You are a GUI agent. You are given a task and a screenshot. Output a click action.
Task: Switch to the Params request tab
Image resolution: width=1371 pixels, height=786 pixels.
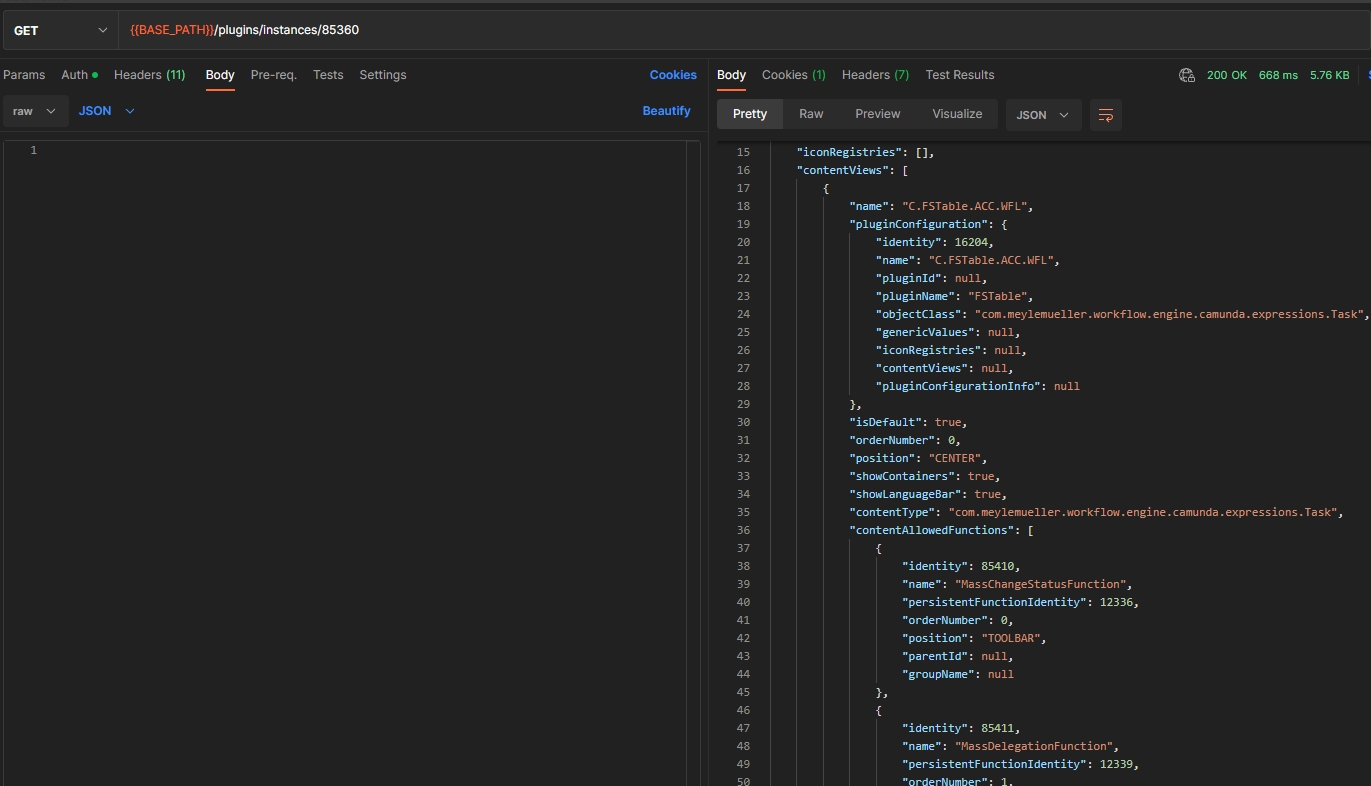coord(24,75)
